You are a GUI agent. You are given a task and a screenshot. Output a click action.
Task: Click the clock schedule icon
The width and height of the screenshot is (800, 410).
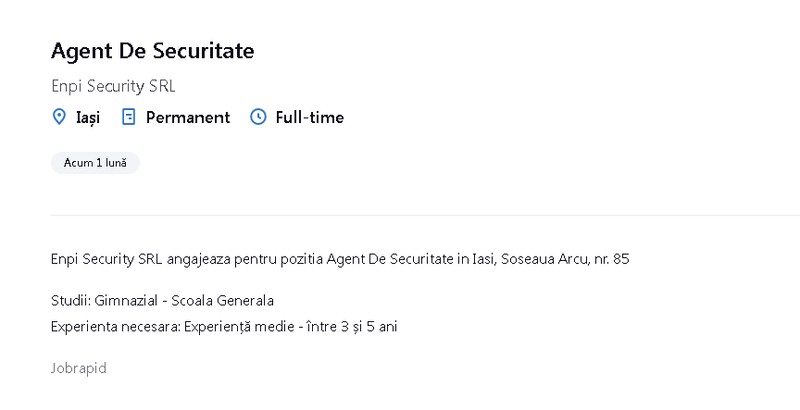pyautogui.click(x=258, y=117)
